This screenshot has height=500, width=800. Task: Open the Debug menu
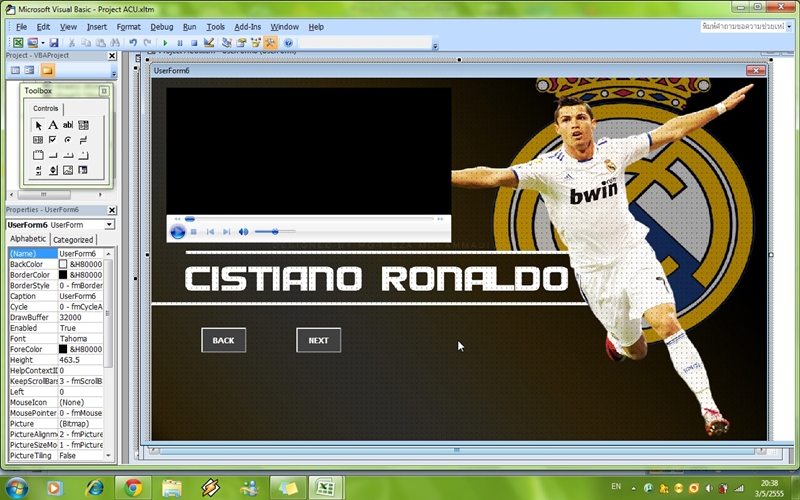(162, 27)
